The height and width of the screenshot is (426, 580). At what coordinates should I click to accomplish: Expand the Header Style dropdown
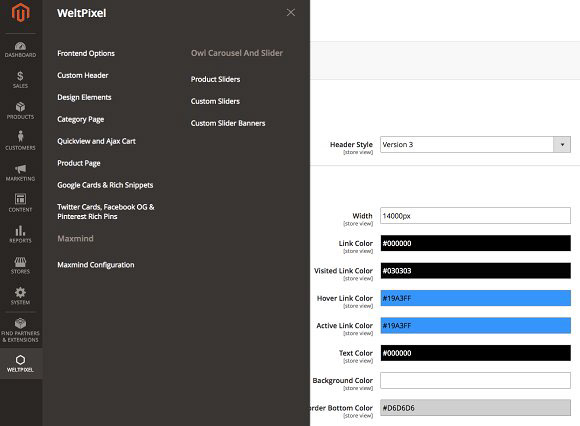tap(475, 145)
